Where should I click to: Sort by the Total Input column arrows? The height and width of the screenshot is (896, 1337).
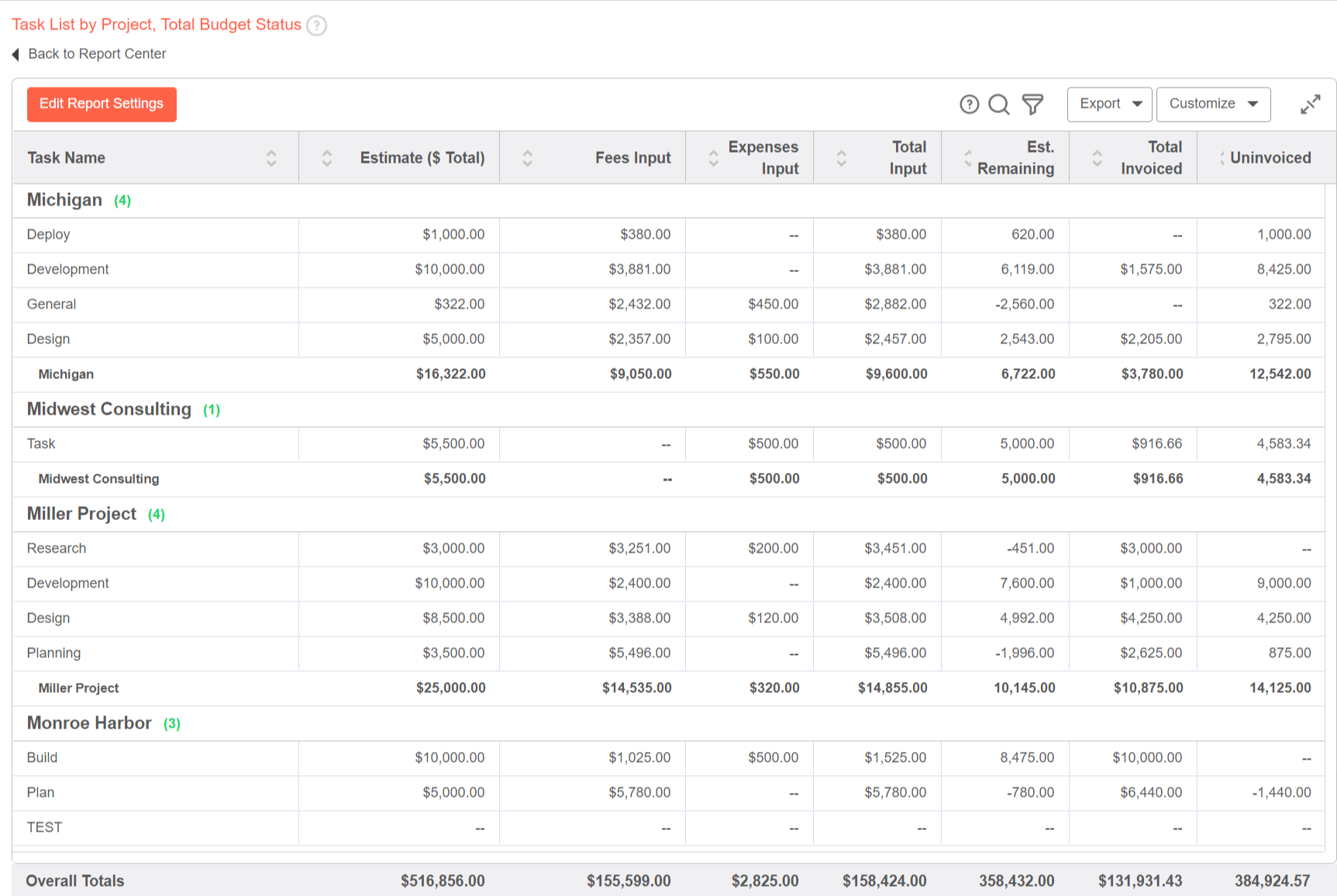pos(841,158)
